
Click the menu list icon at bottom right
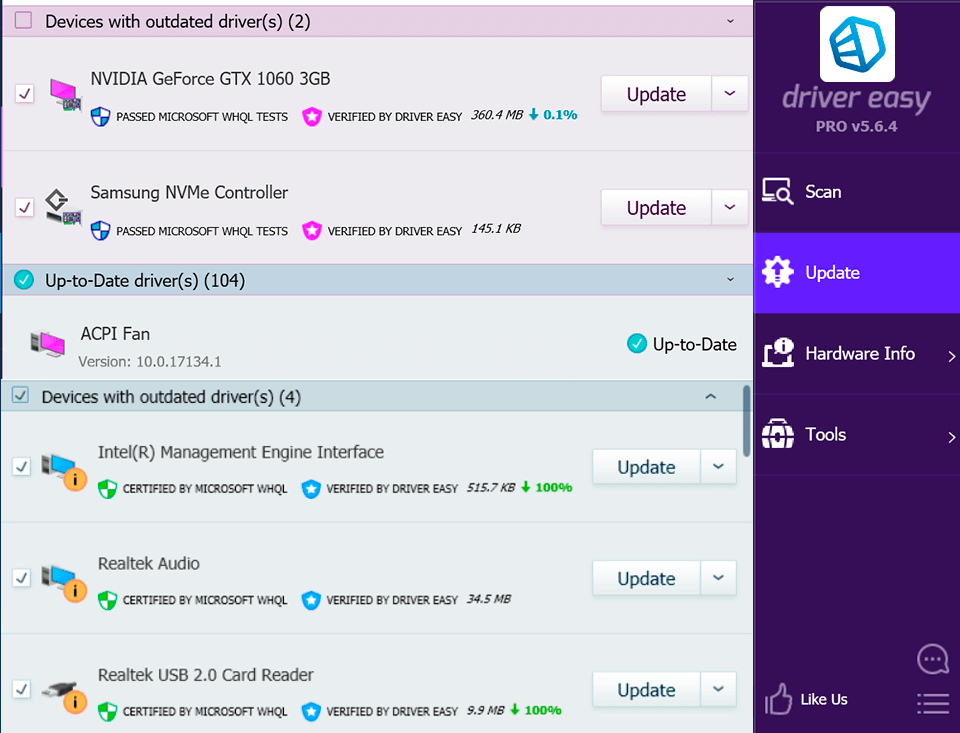(x=932, y=703)
